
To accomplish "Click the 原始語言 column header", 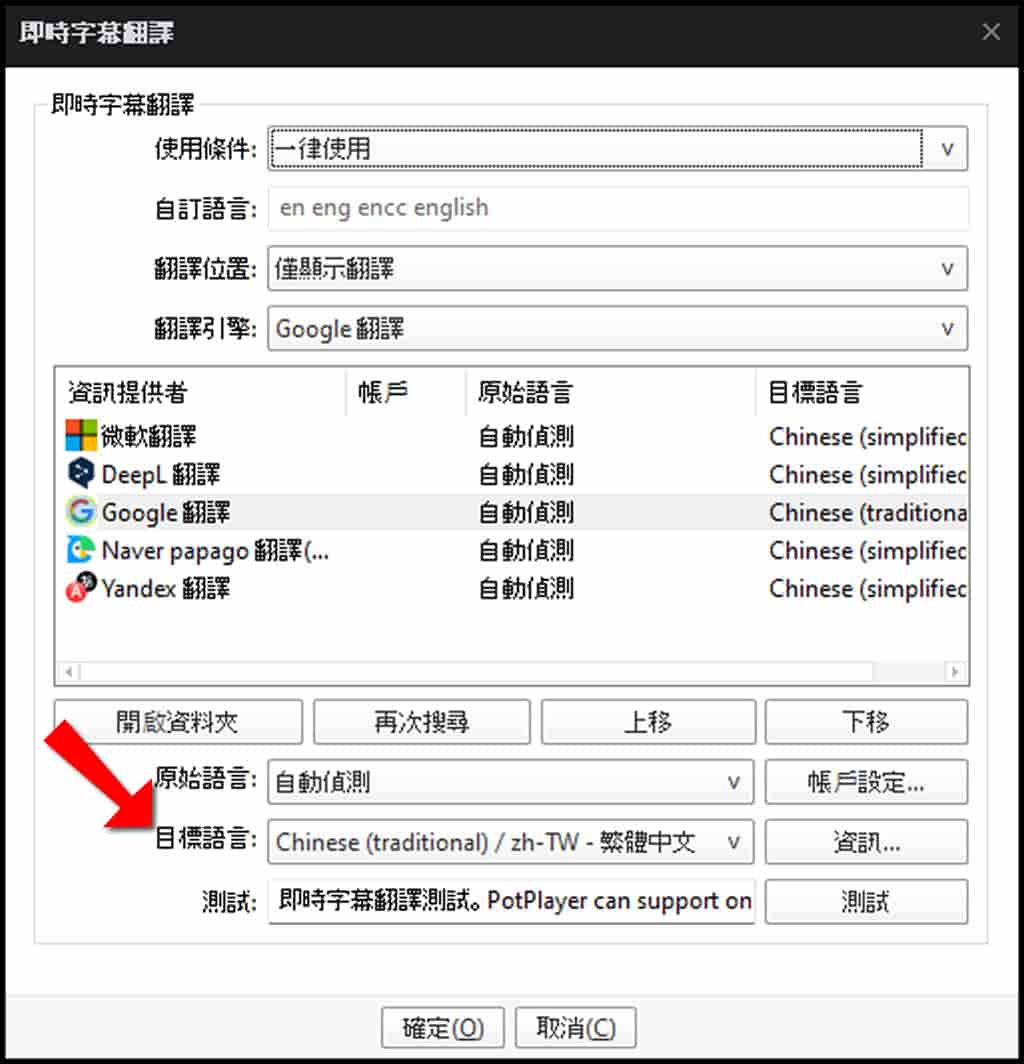I will click(611, 392).
